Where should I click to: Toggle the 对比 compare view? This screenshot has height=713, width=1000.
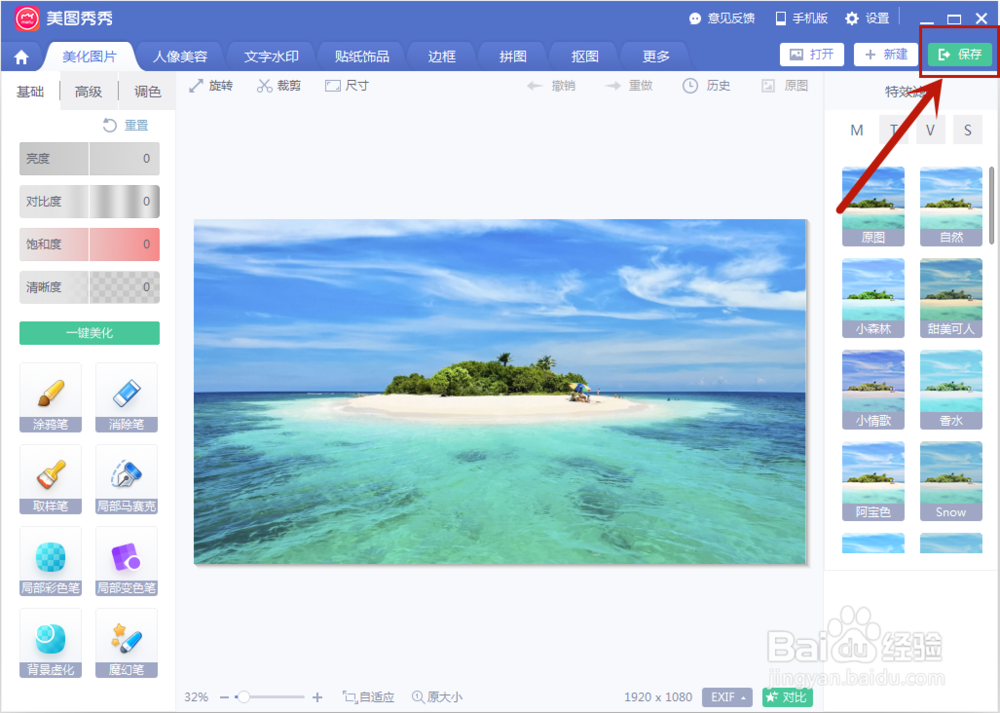point(787,697)
